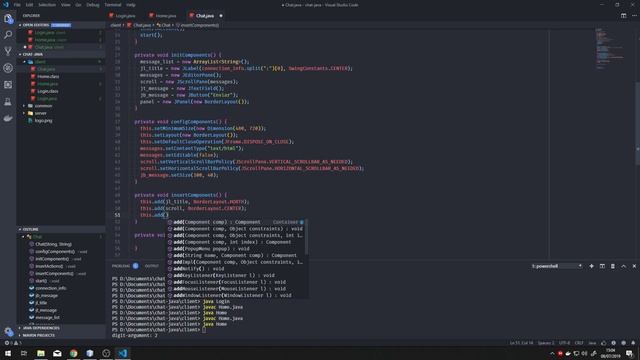640x360 pixels.
Task: Open the Source Control view
Action: 8,51
